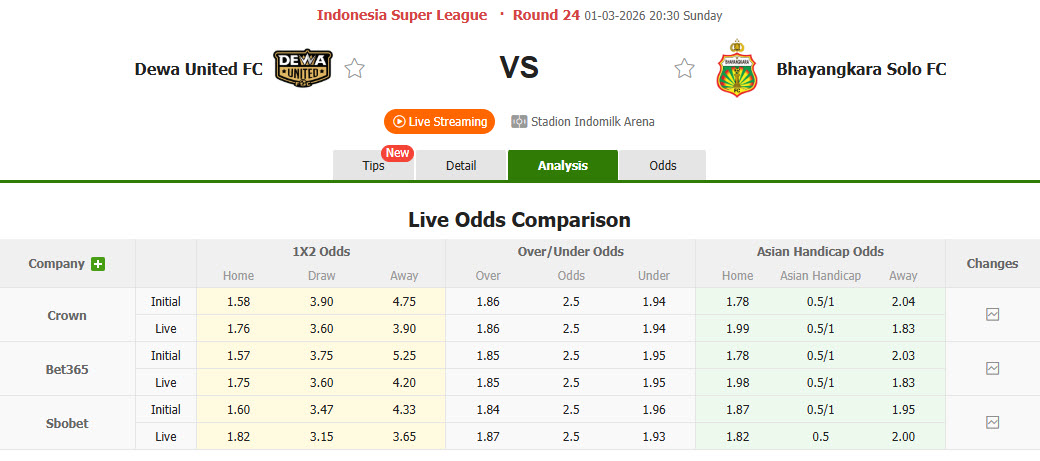
Task: Start the Live Streaming button
Action: (x=440, y=122)
